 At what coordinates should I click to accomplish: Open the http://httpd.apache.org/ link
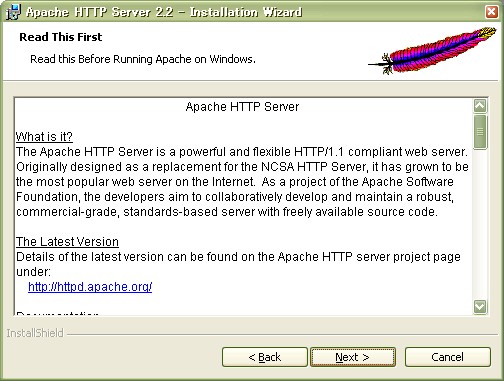coord(90,287)
